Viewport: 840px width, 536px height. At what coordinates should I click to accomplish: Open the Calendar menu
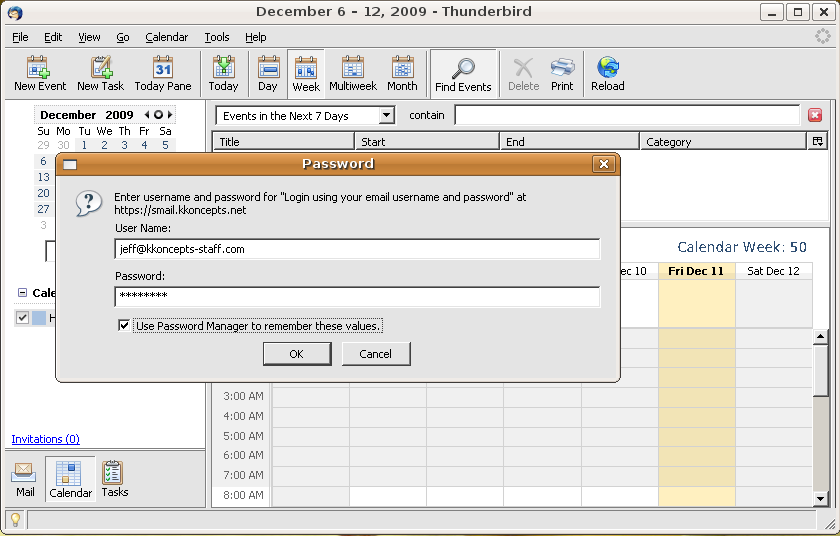pos(167,37)
